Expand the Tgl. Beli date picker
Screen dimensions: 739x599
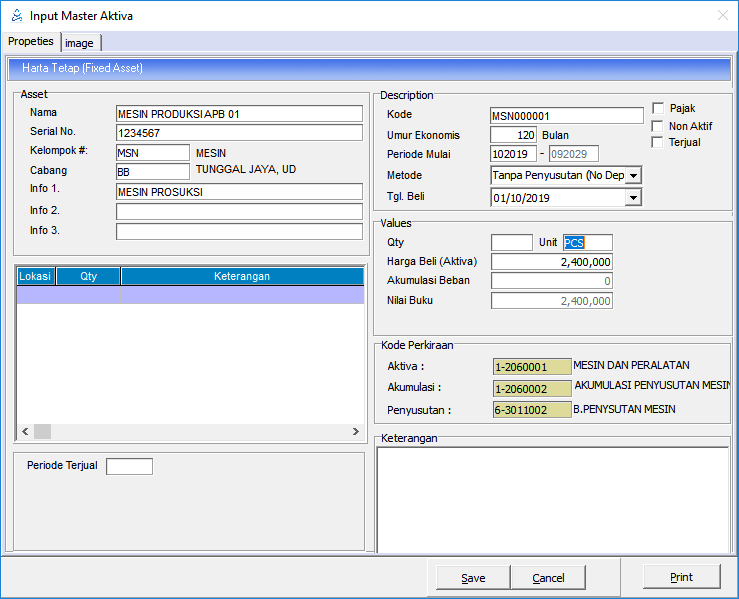point(632,198)
